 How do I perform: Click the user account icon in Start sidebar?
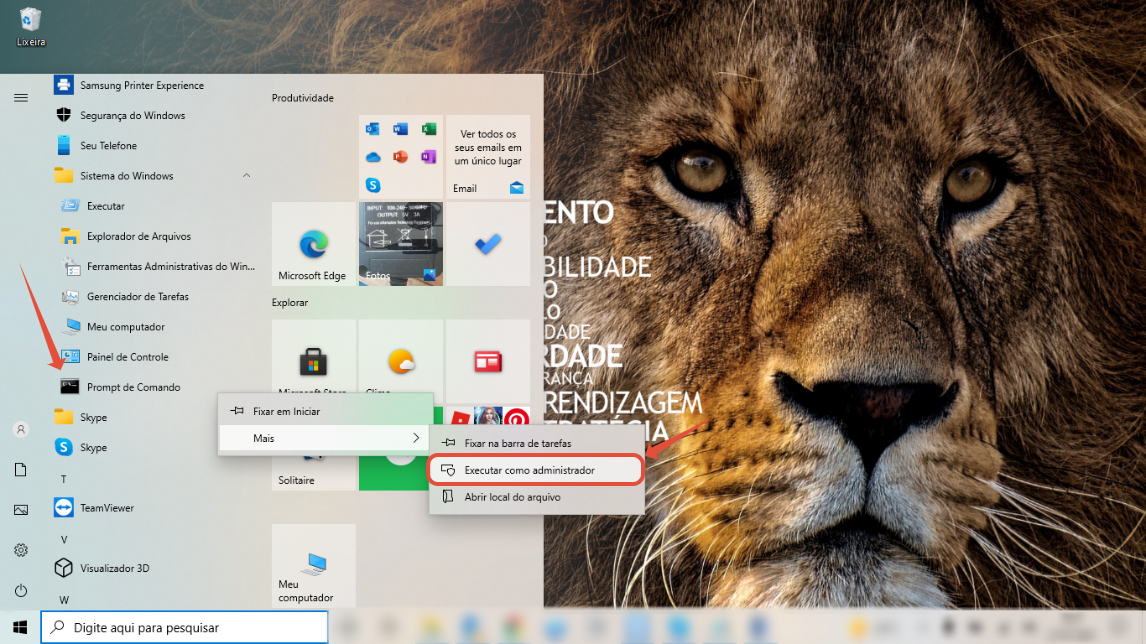click(20, 429)
